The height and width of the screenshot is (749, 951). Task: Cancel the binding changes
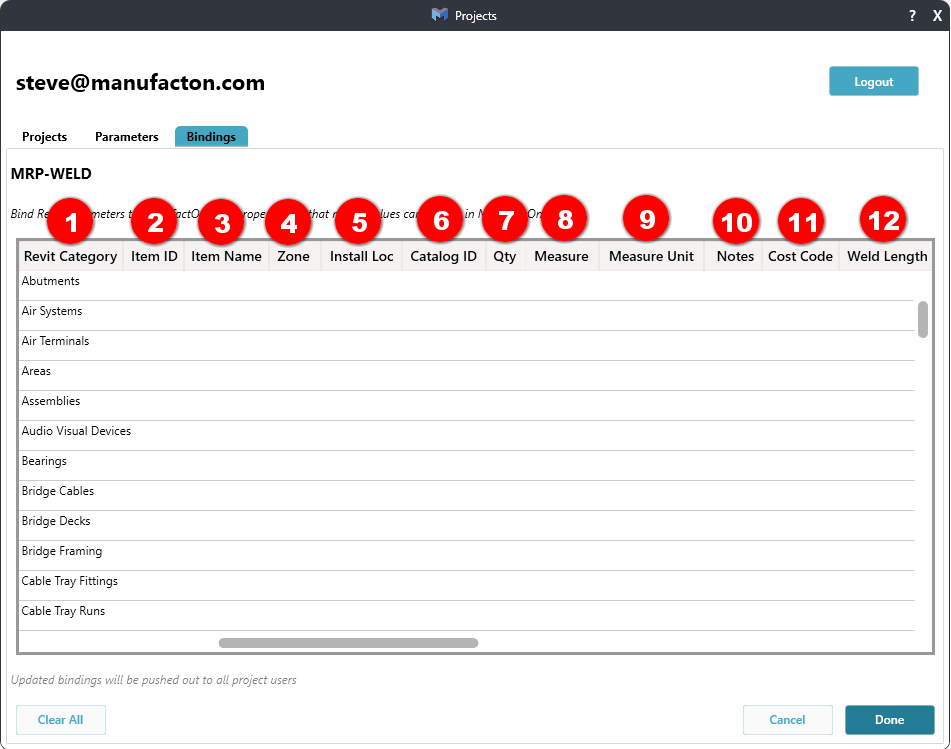pos(787,720)
